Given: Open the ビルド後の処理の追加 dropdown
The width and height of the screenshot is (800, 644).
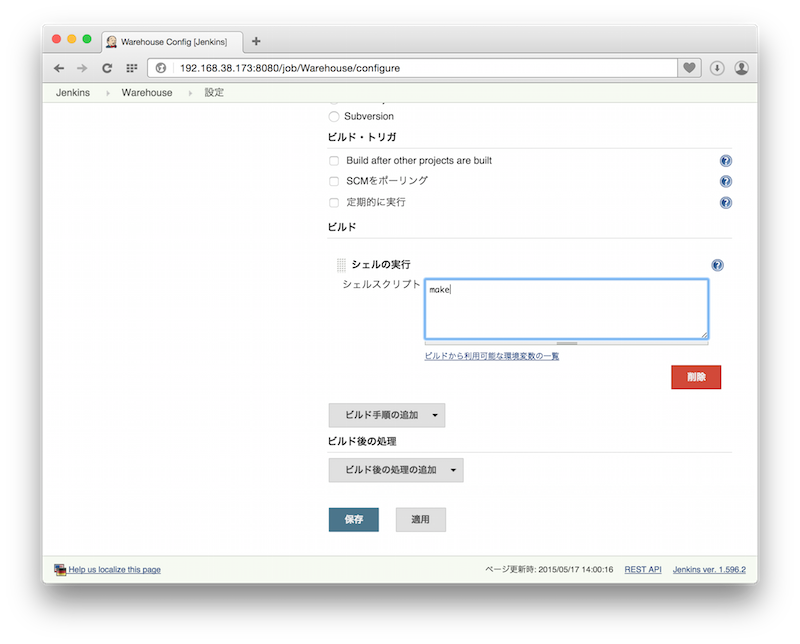Looking at the screenshot, I should pos(396,470).
